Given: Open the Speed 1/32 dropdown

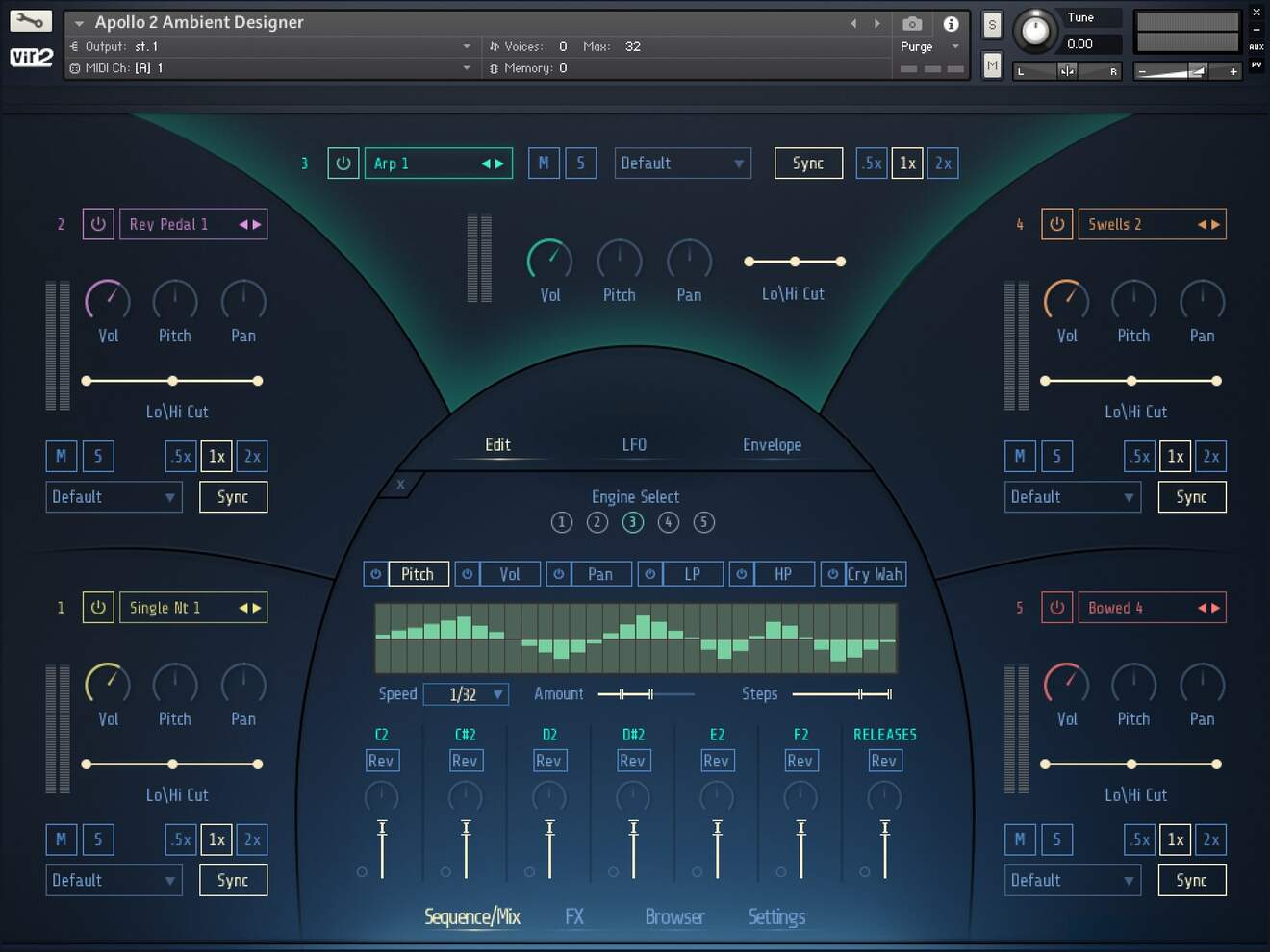Looking at the screenshot, I should [x=466, y=694].
